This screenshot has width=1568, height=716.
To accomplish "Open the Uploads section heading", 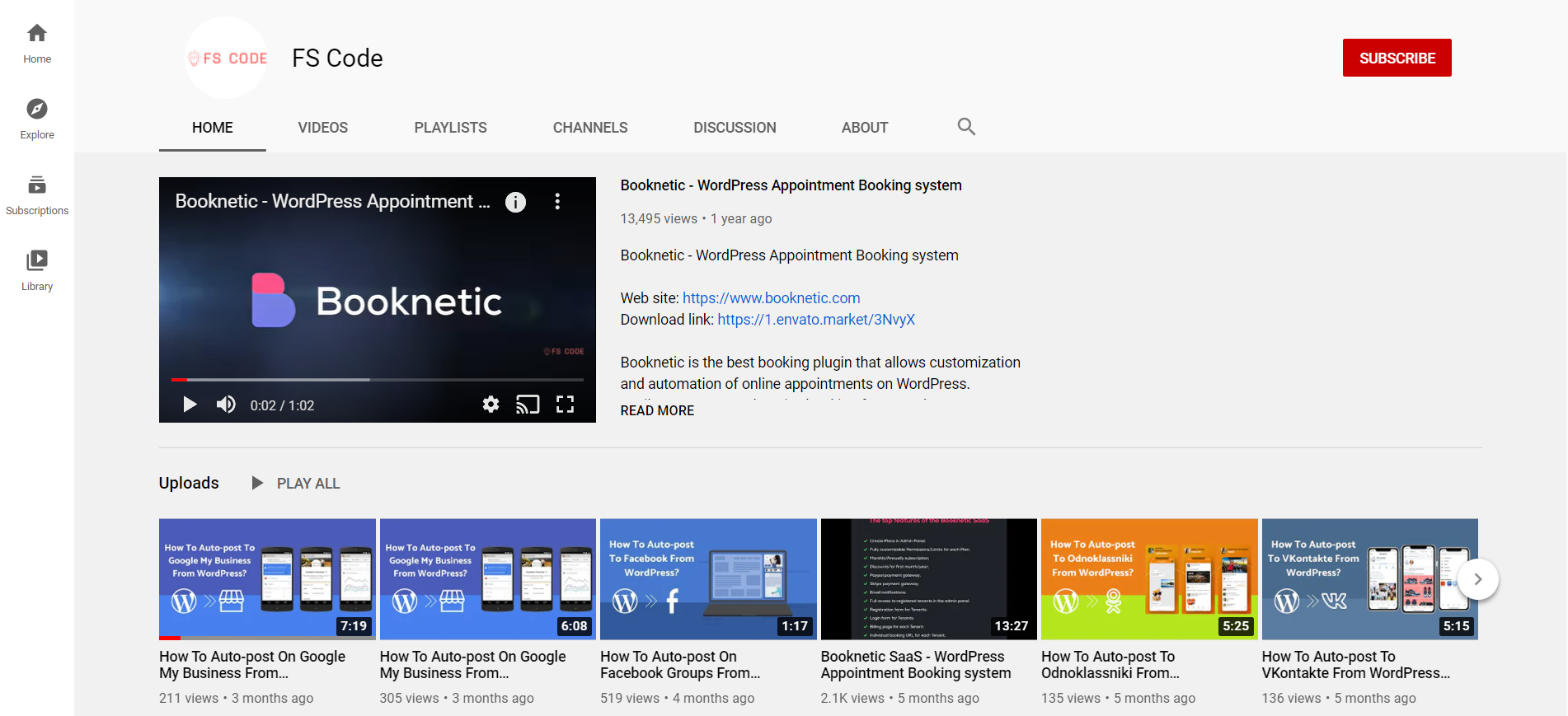I will (189, 483).
